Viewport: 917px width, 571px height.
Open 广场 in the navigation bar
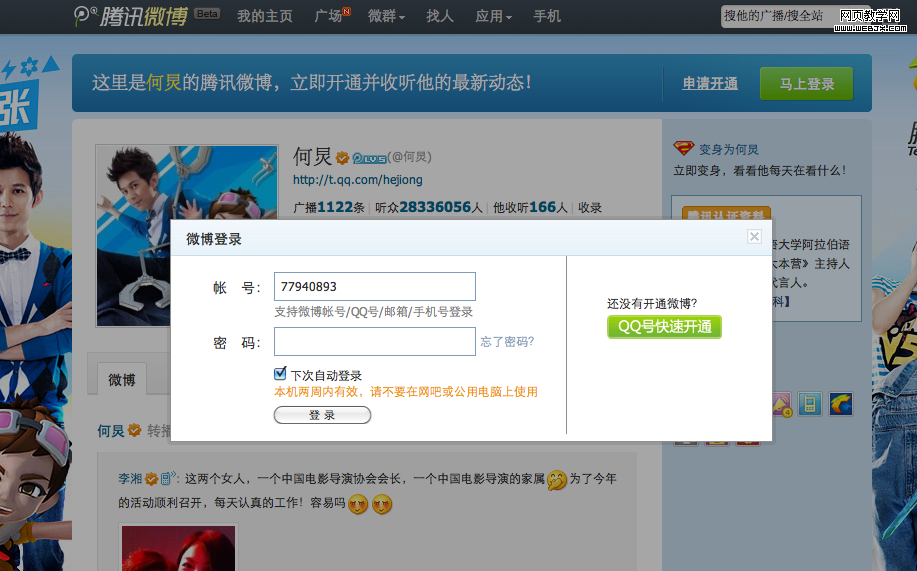[330, 16]
